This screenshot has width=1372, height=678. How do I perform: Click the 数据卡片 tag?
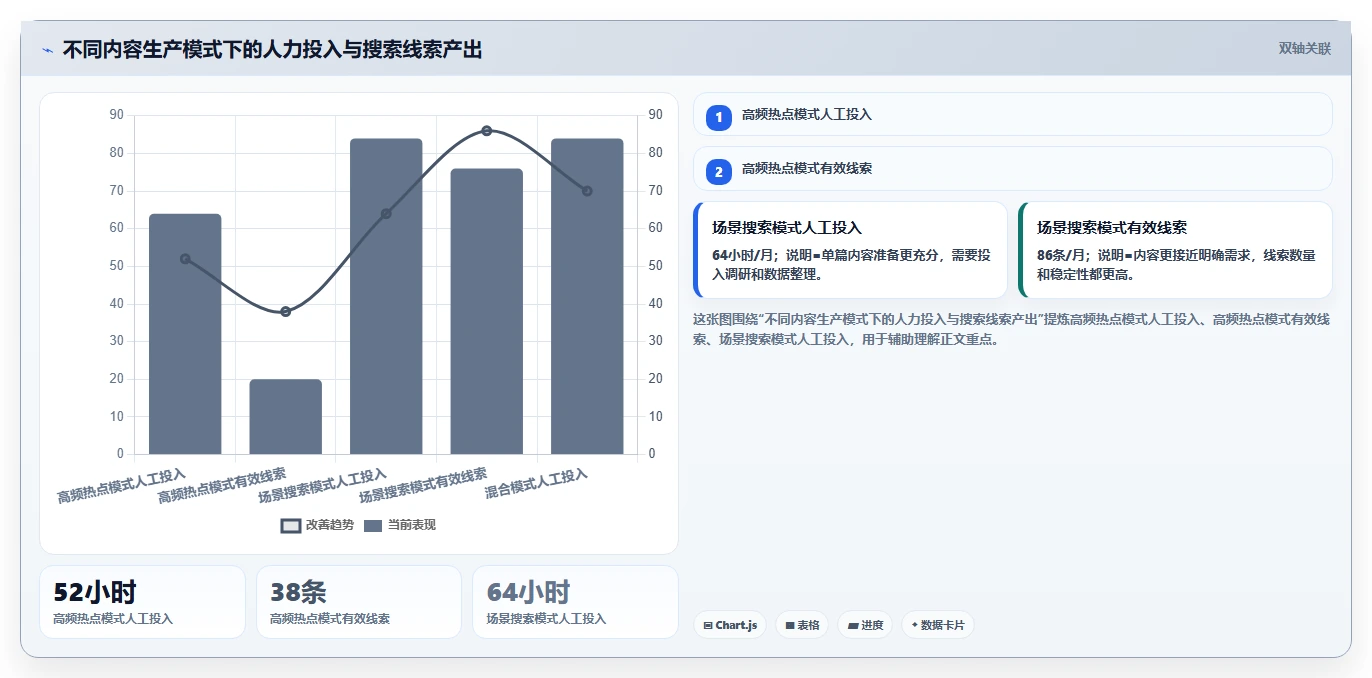(x=937, y=625)
